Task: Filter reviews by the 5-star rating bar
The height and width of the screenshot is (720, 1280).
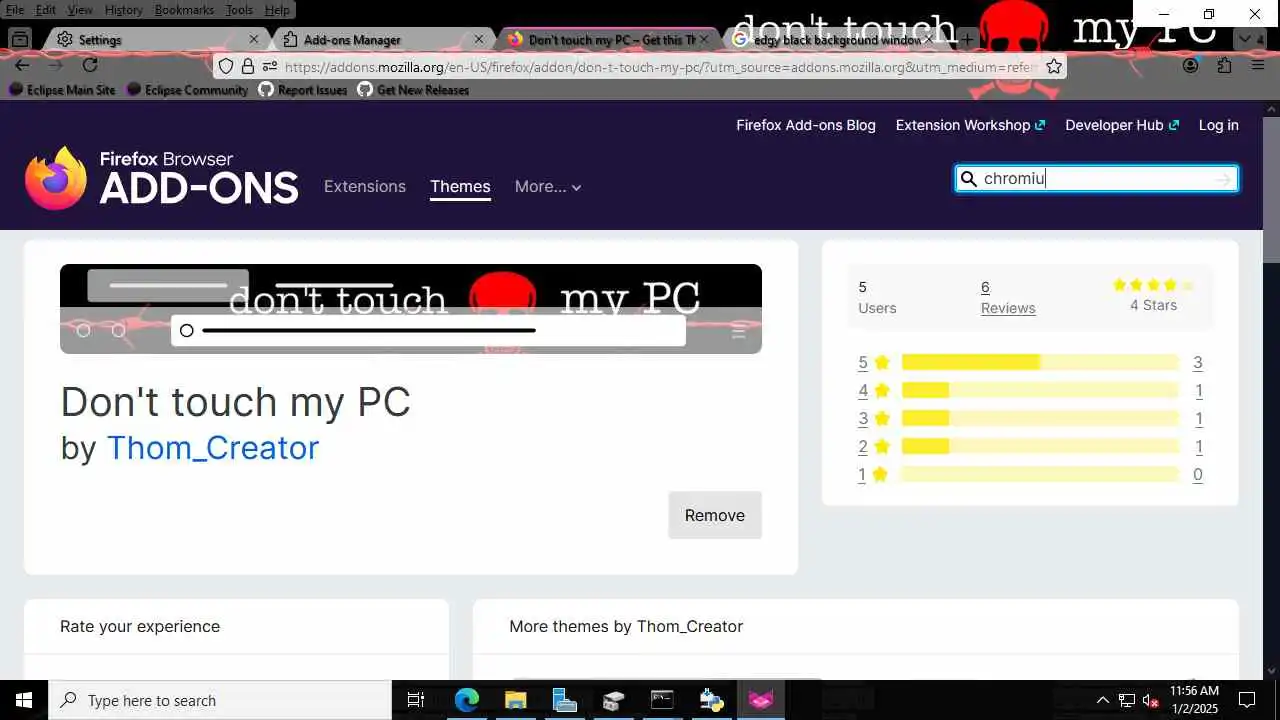Action: (x=1040, y=362)
